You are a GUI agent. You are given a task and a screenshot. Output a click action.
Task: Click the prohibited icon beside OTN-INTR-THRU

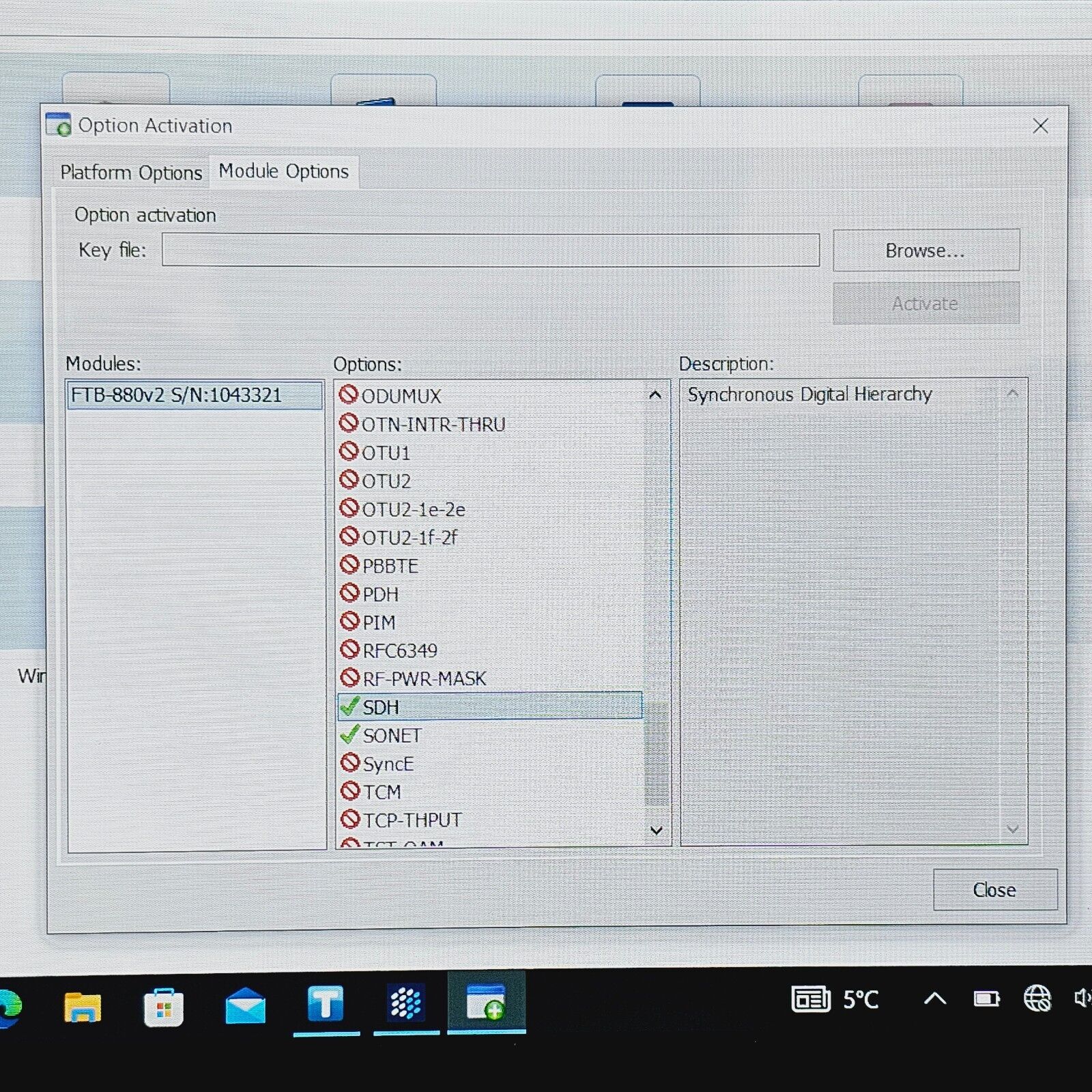349,423
